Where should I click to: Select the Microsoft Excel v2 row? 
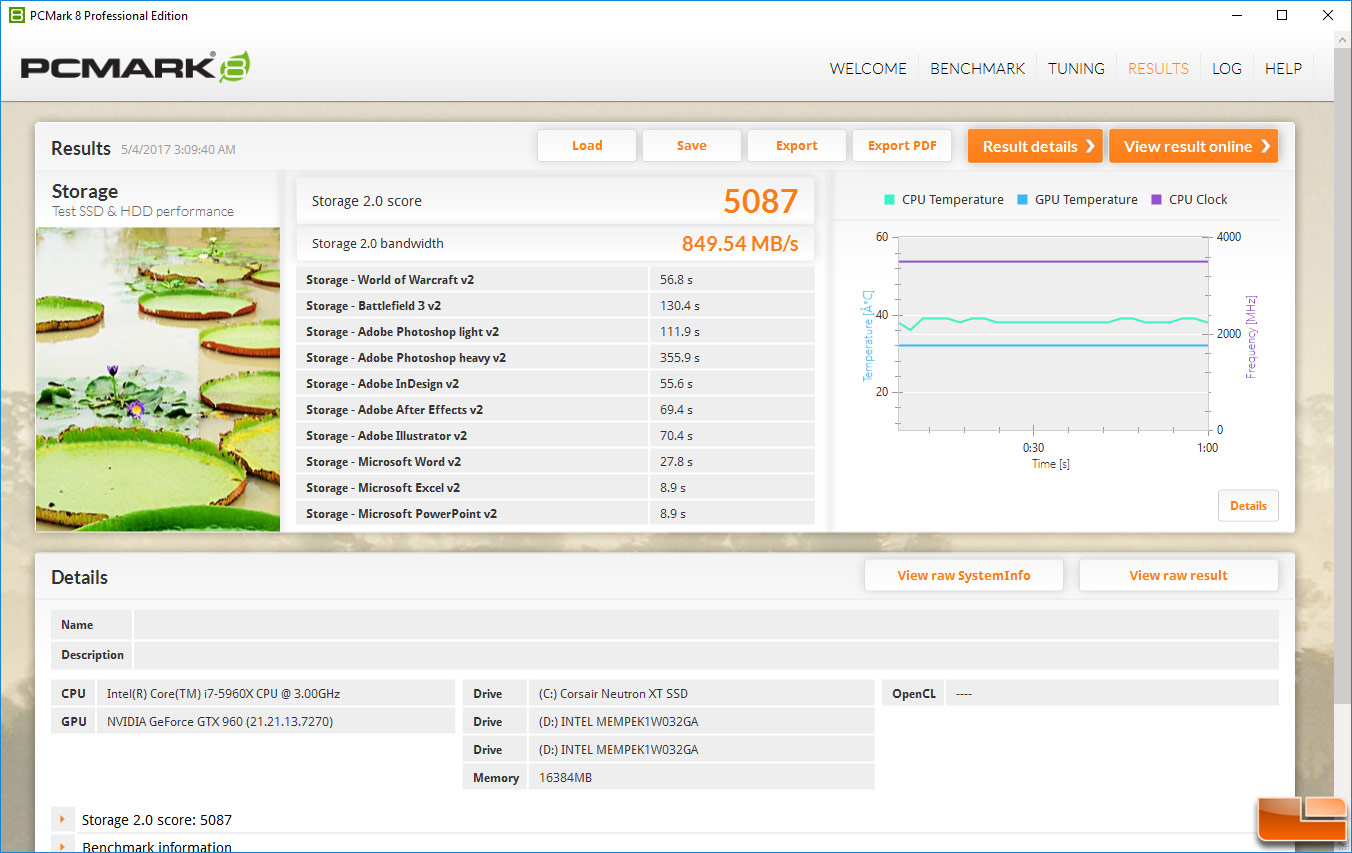coord(555,488)
